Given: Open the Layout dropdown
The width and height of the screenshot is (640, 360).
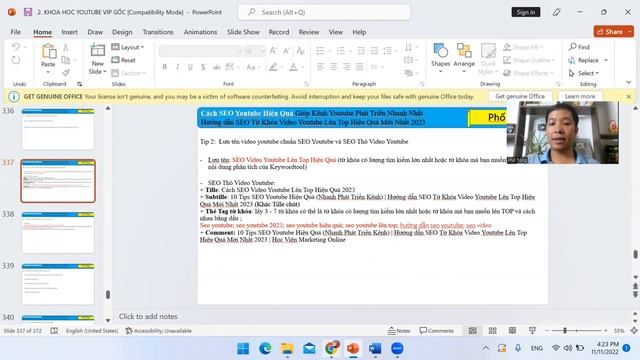Looking at the screenshot, I should tap(128, 47).
